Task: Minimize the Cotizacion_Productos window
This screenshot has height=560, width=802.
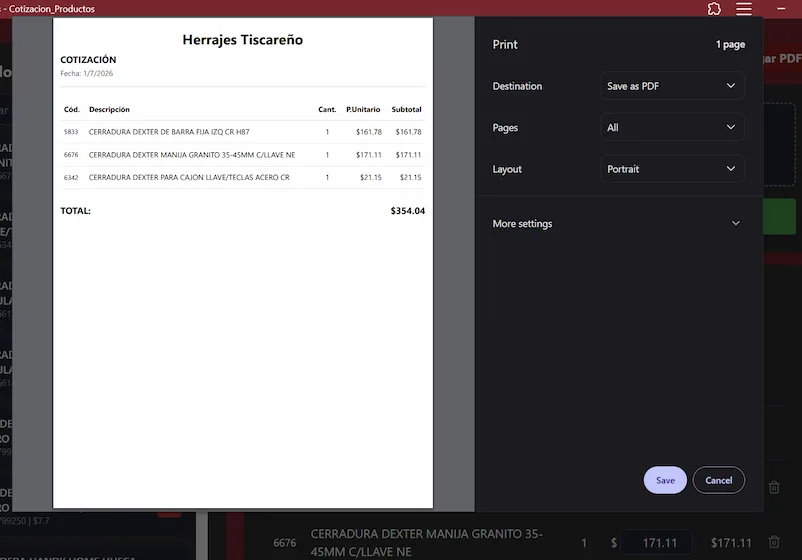Action: (x=781, y=9)
